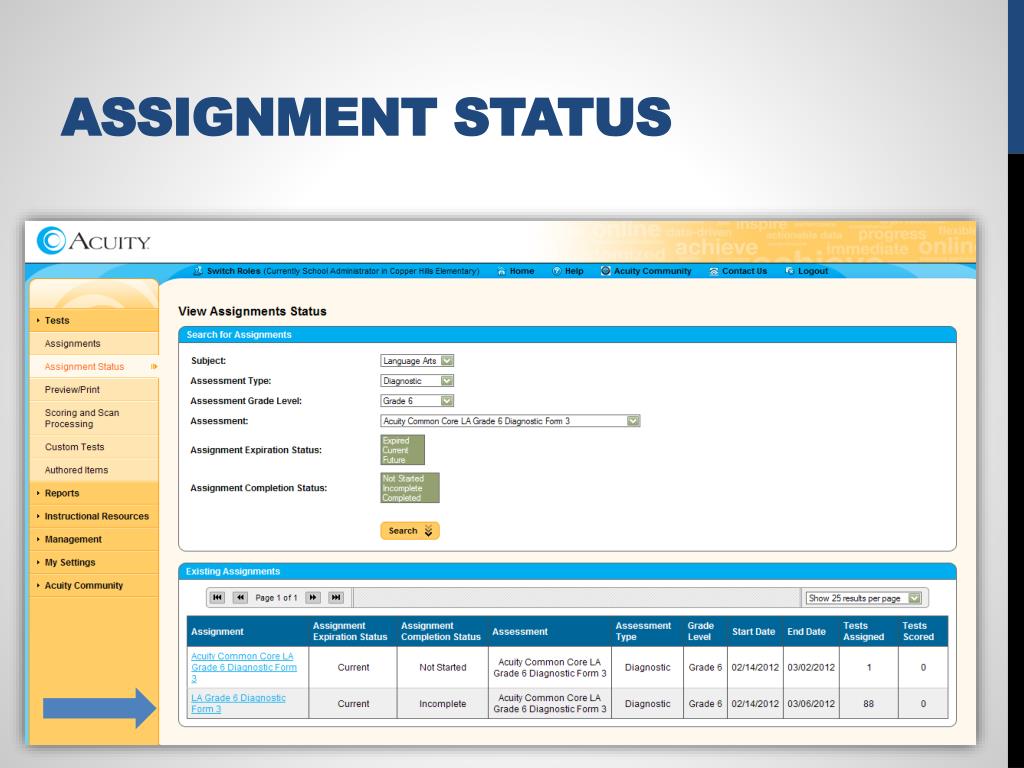Go to first page of results
The height and width of the screenshot is (768, 1024).
click(217, 598)
